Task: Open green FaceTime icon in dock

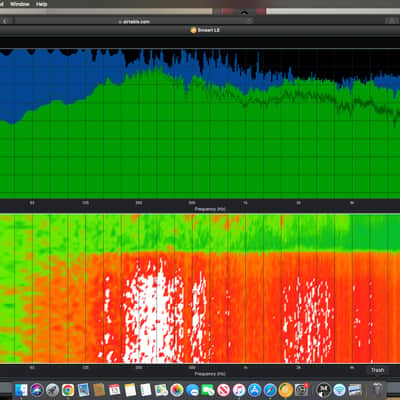Action: 208,389
